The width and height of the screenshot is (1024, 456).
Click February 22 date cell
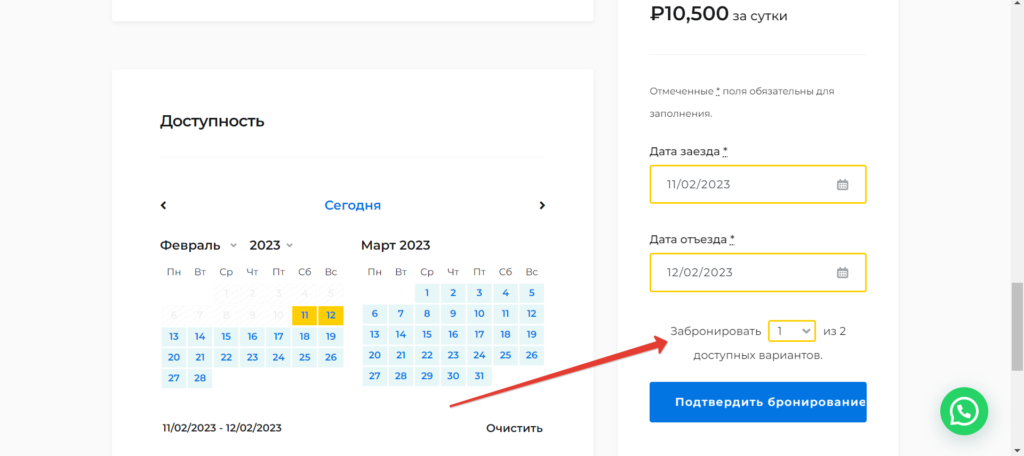226,357
